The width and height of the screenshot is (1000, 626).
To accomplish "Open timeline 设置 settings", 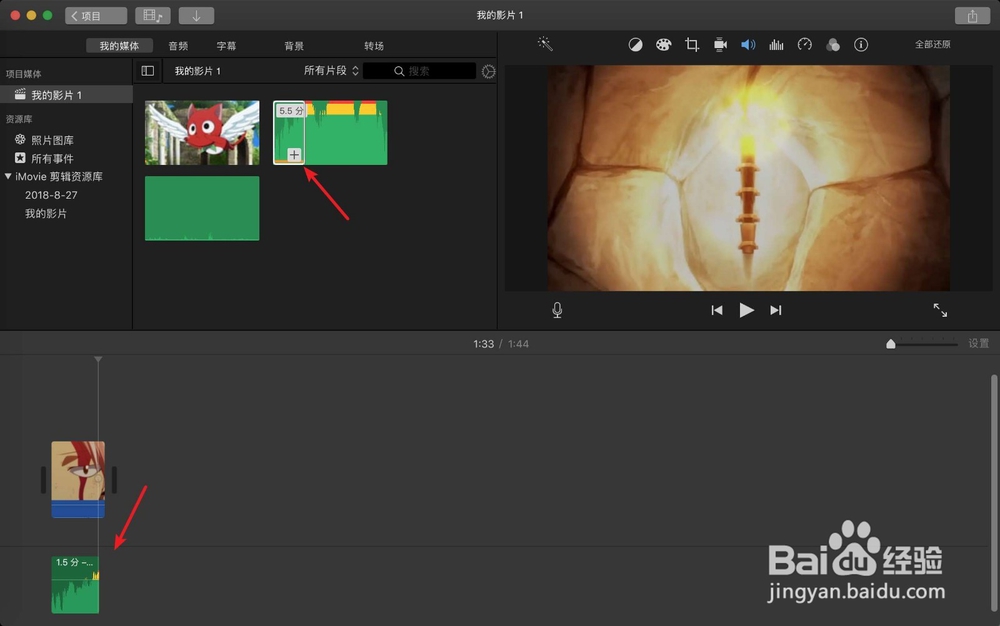I will click(x=978, y=344).
